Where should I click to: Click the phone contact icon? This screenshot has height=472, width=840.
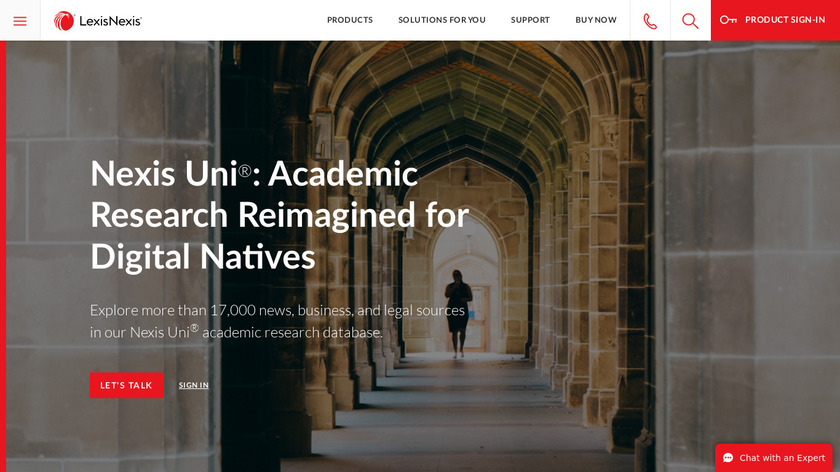click(650, 21)
